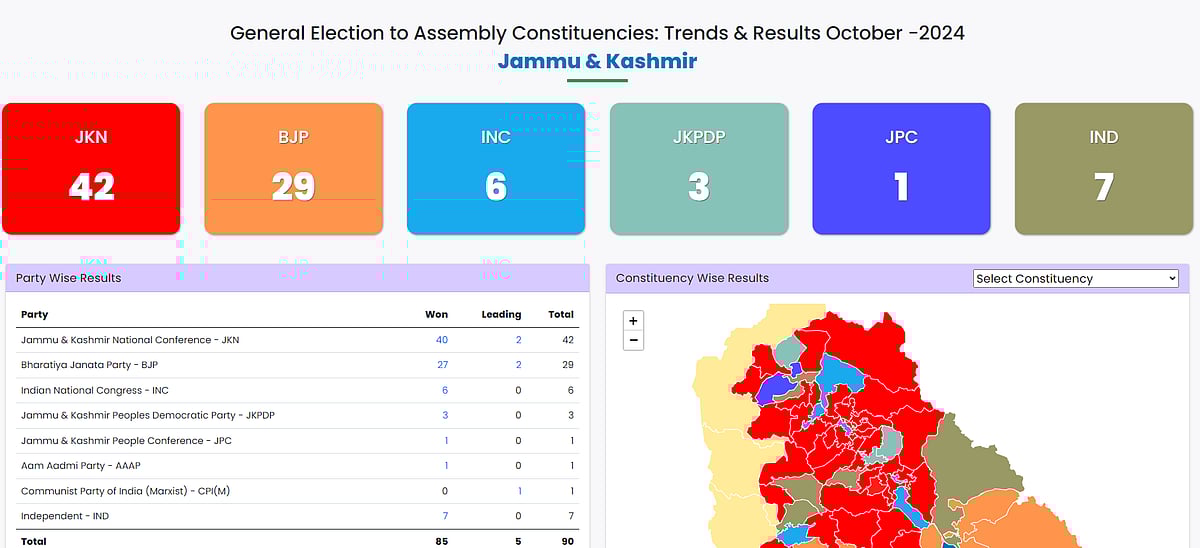Open Aam Aadmi Party won count link
Viewport: 1200px width, 548px height.
(x=446, y=466)
